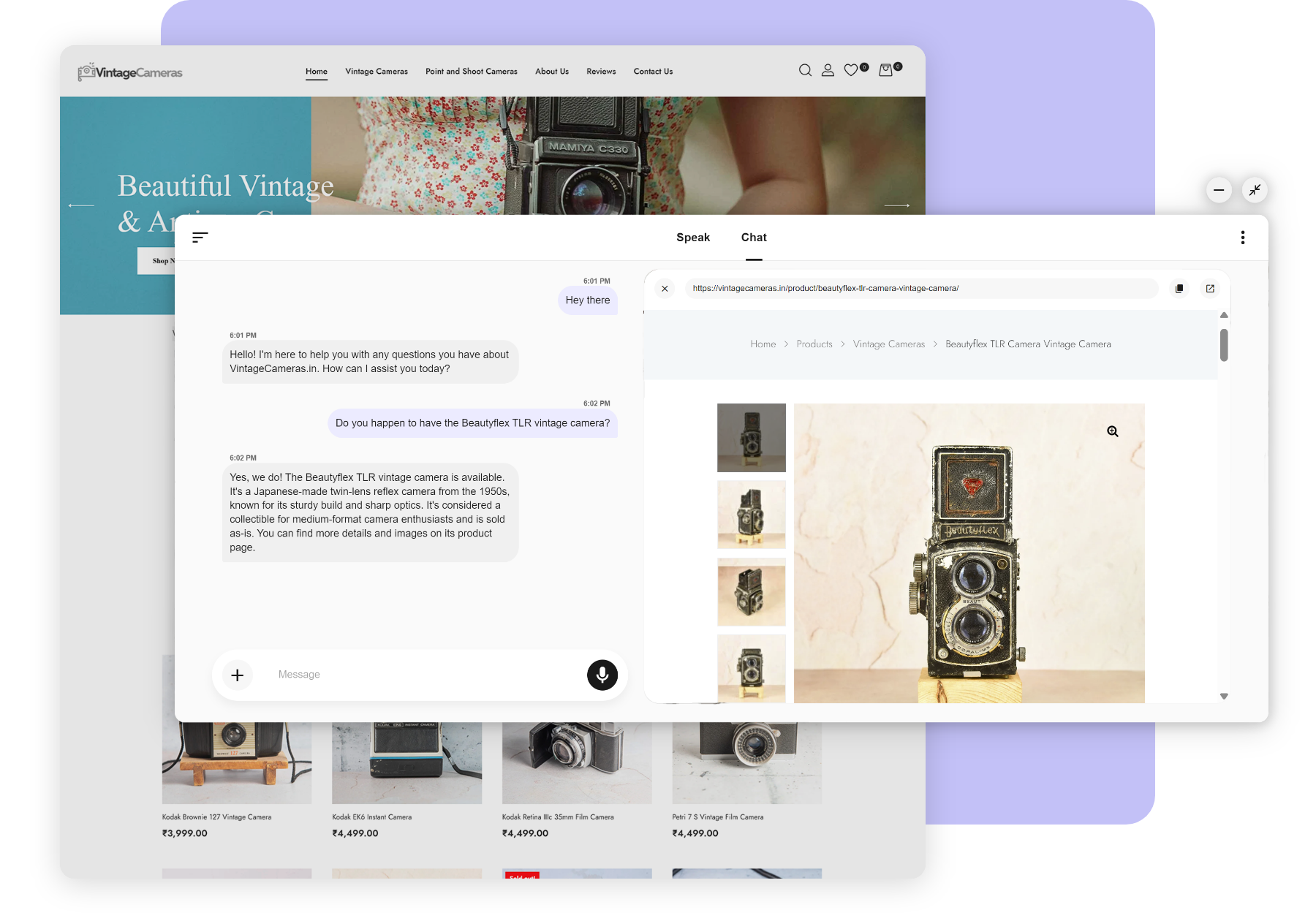Click the Vintage Cameras breadcrumb link

(x=888, y=344)
